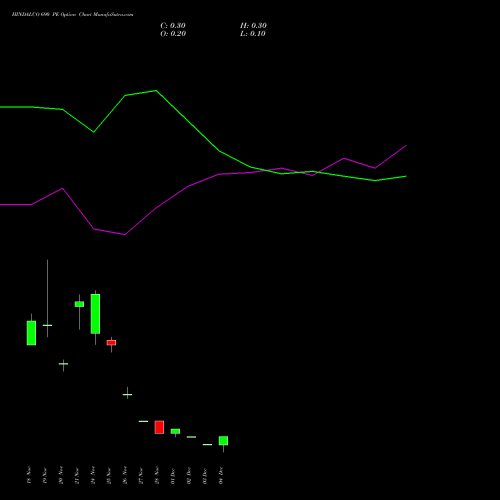Click the HINDALCO options chart title text

[x=72, y=15]
